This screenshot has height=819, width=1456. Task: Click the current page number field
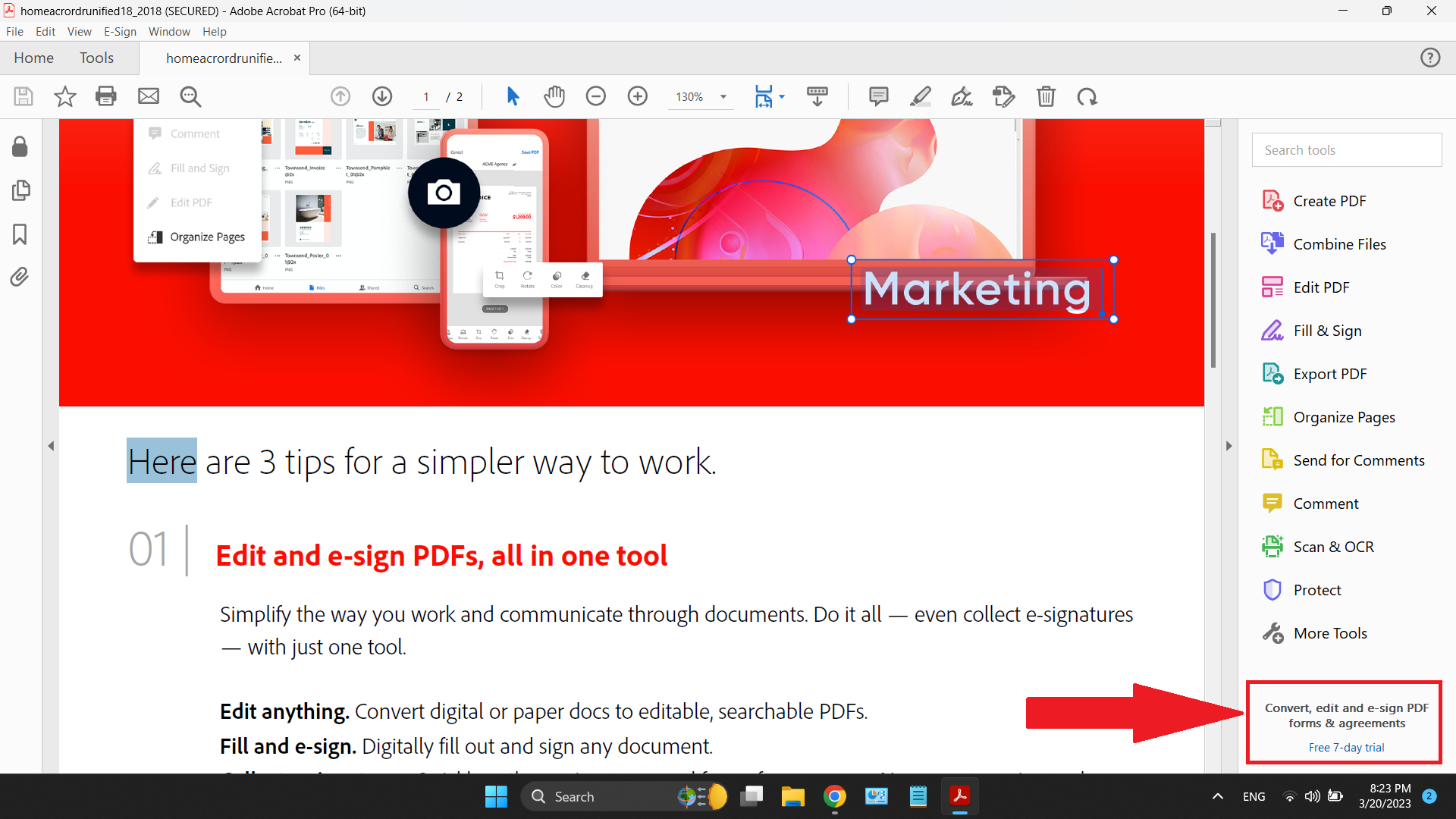tap(426, 97)
